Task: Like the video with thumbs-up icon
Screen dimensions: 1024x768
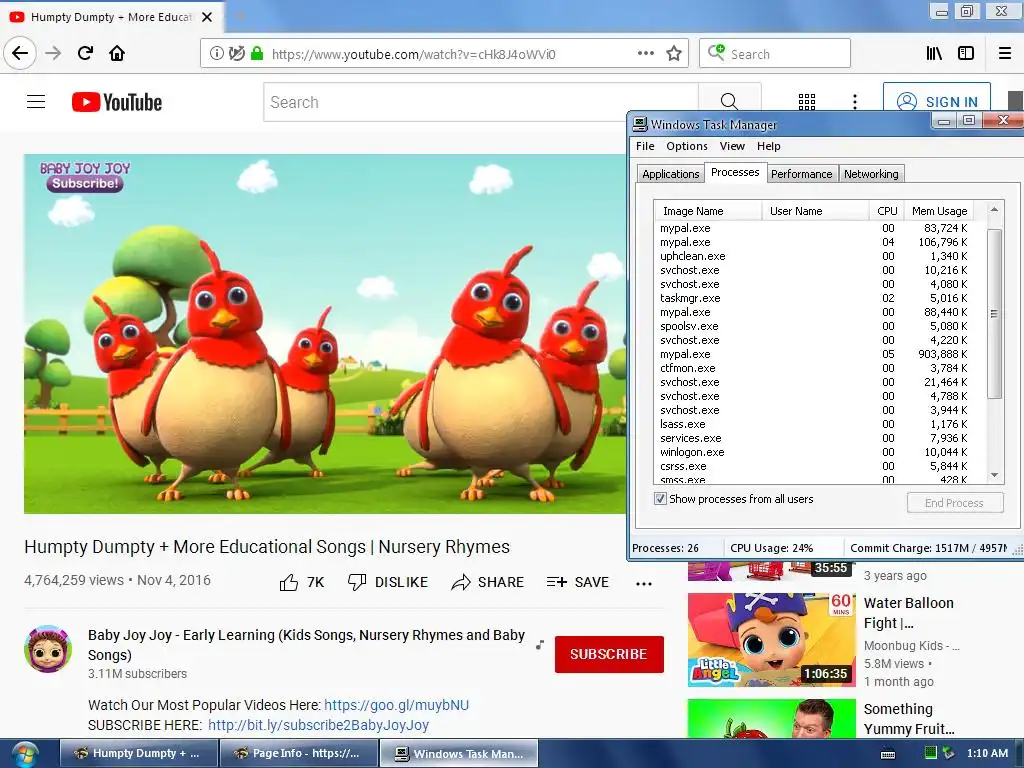Action: [x=289, y=582]
